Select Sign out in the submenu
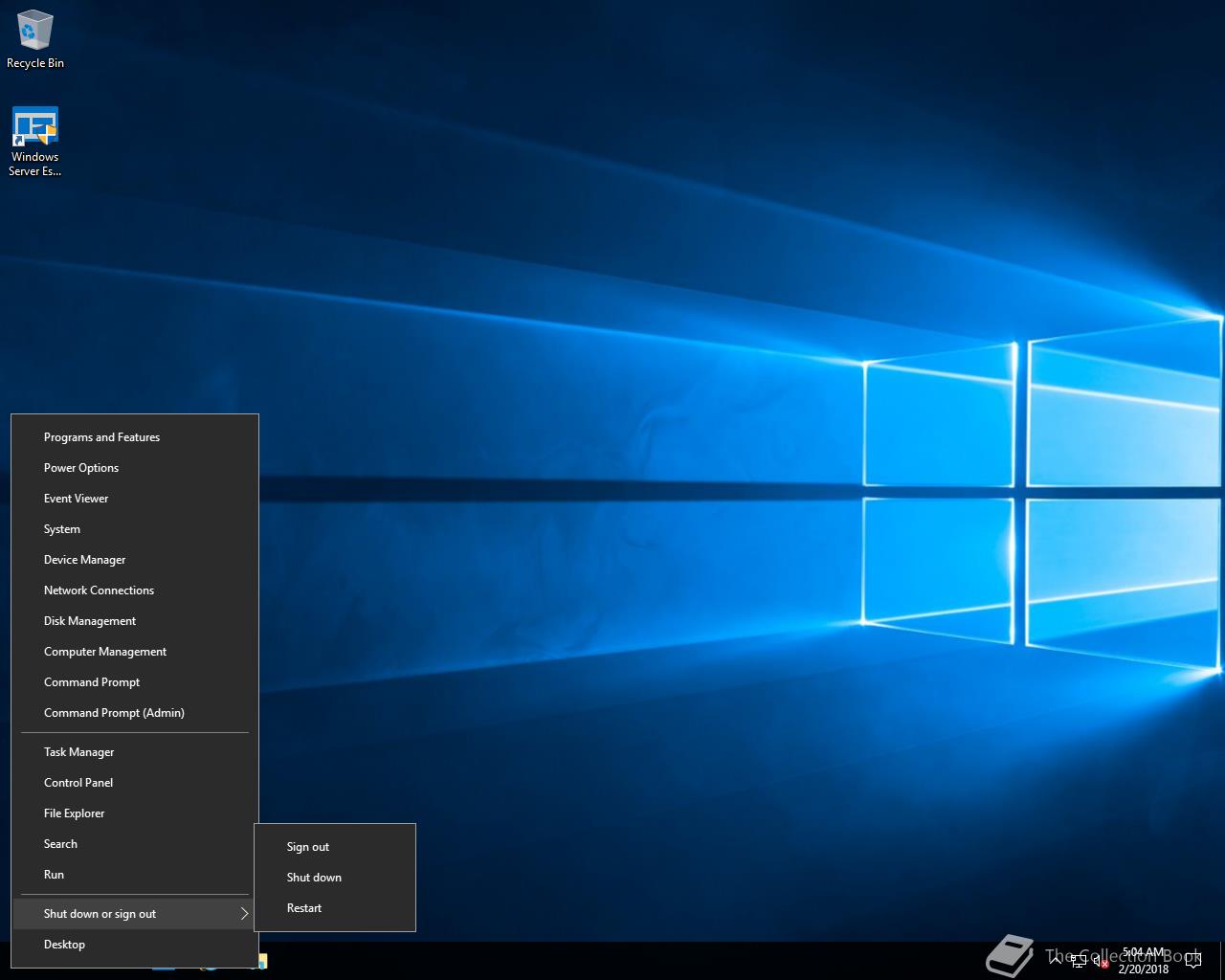Screen dimensions: 1225x980 click(335, 847)
